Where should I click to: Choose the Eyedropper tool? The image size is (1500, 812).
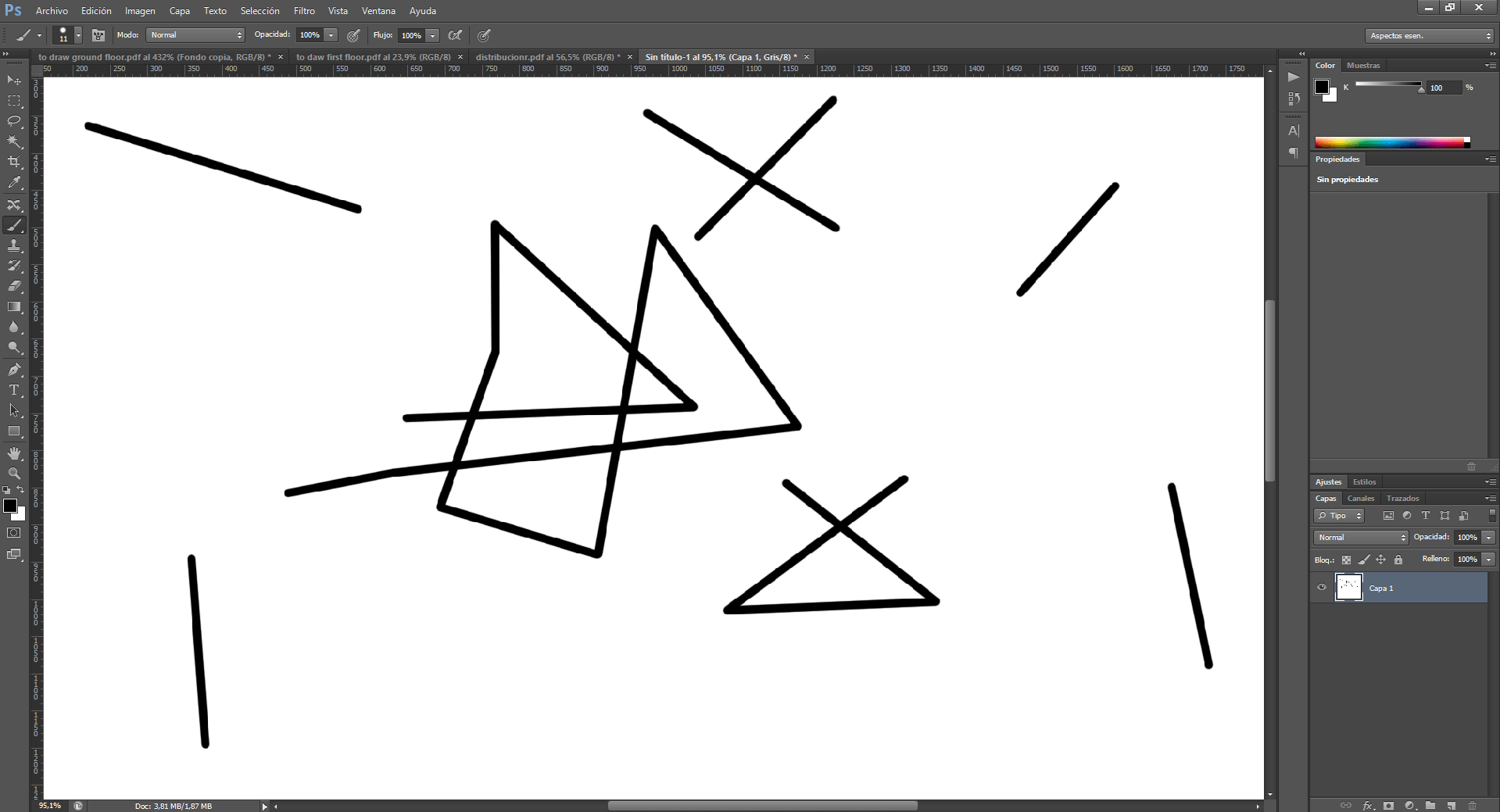[14, 183]
